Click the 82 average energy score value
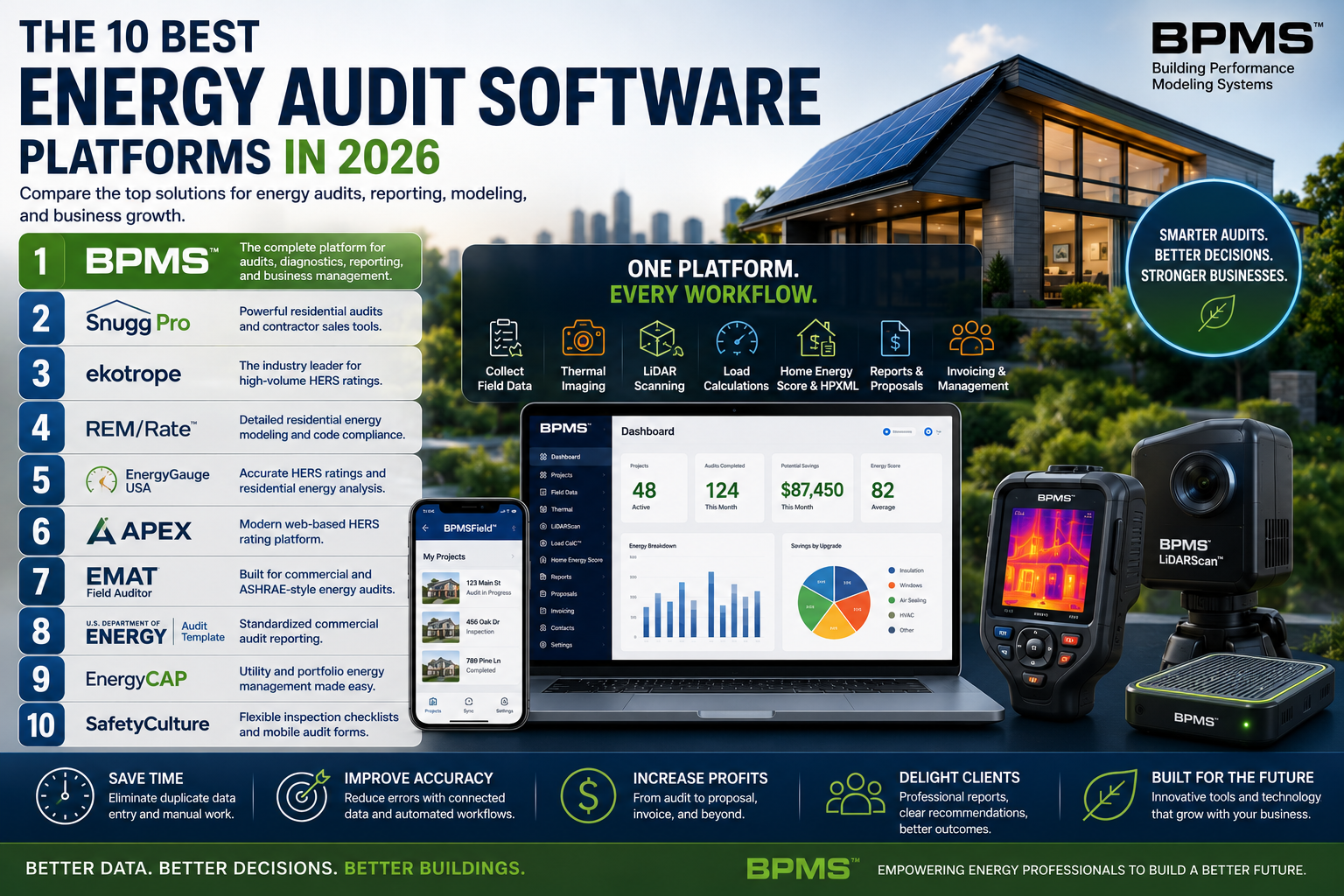 883,490
